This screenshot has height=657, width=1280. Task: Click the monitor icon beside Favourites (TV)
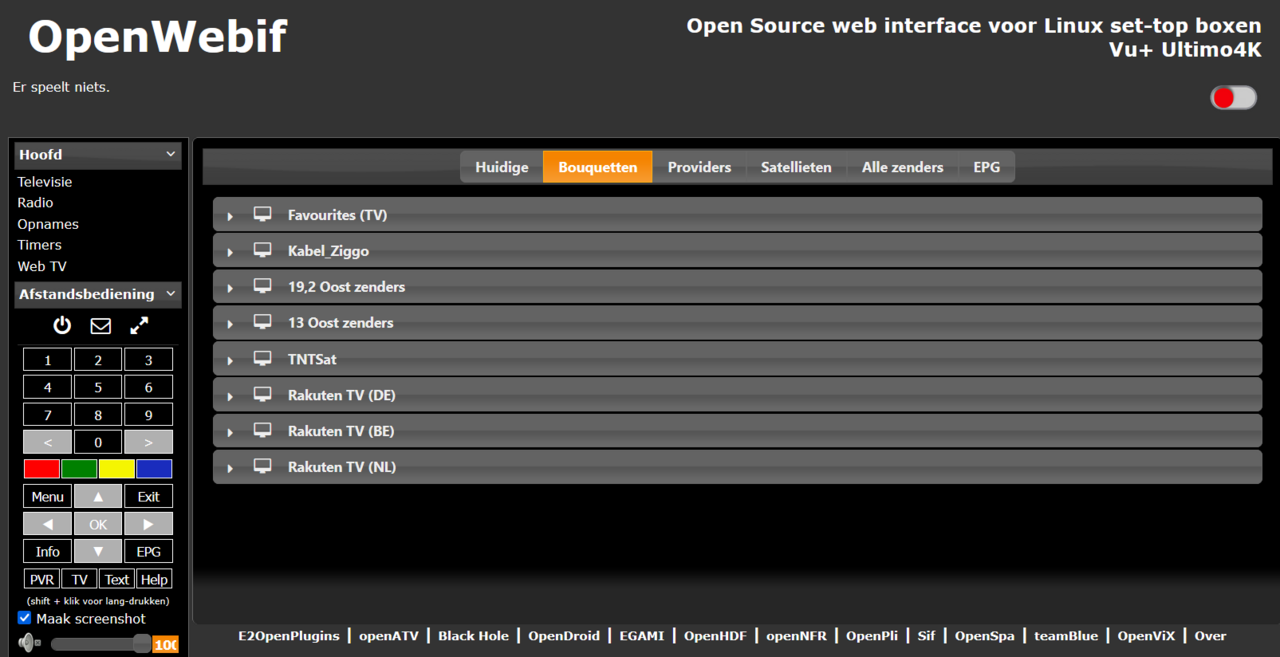click(x=262, y=214)
